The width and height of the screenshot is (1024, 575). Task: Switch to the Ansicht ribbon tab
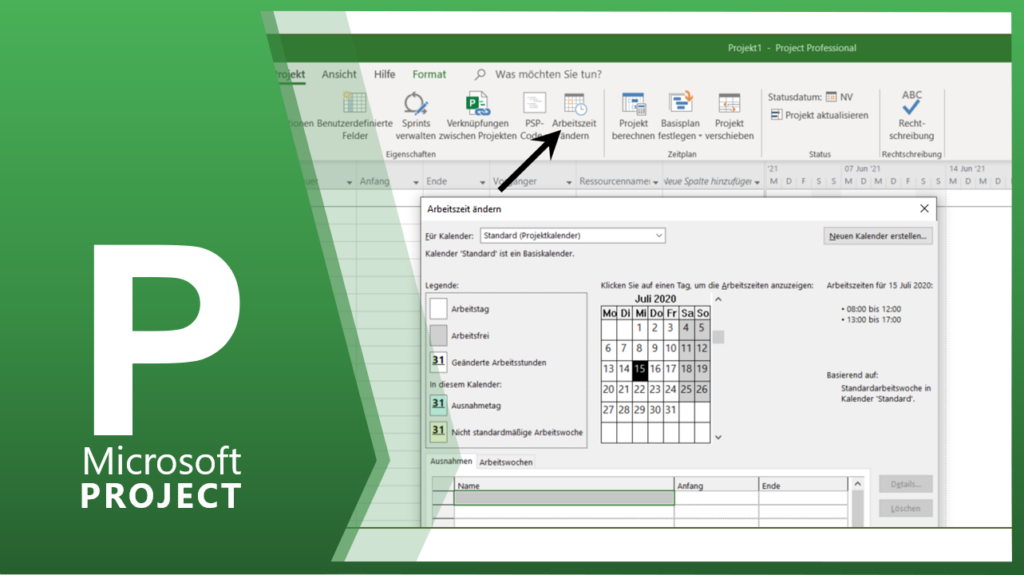[339, 74]
